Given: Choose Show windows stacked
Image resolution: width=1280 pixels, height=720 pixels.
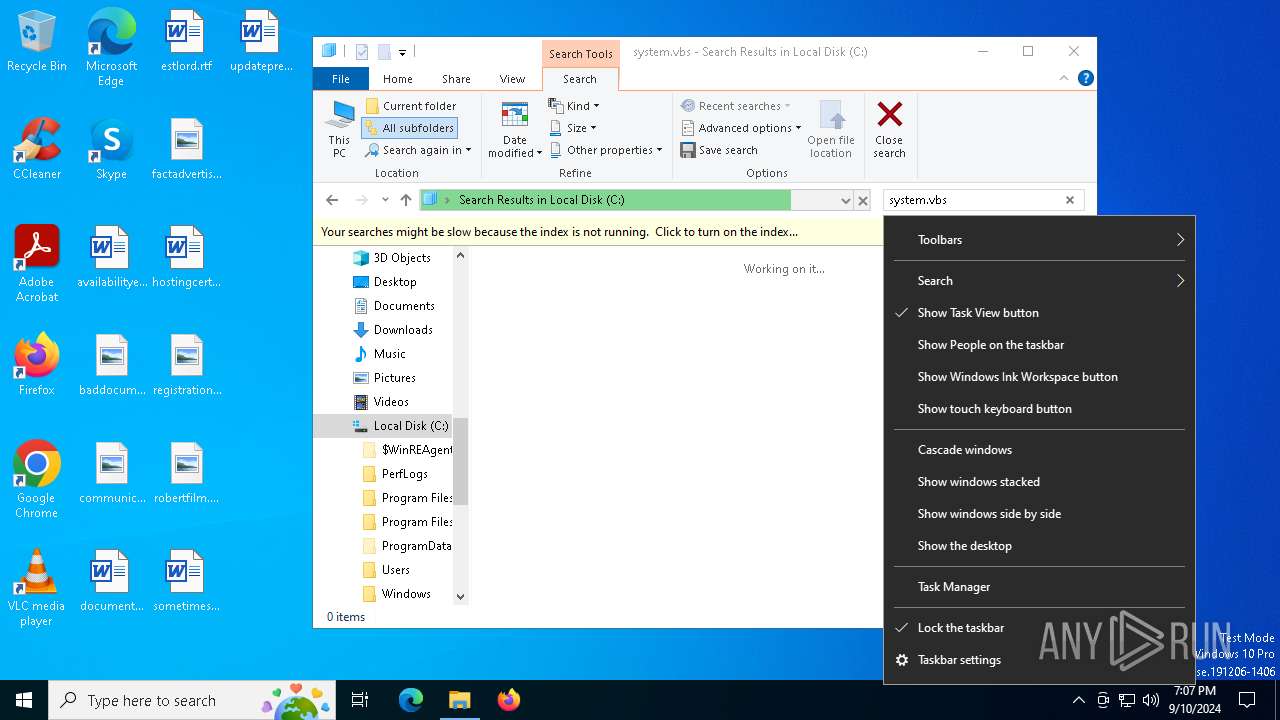Looking at the screenshot, I should coord(1039,482).
